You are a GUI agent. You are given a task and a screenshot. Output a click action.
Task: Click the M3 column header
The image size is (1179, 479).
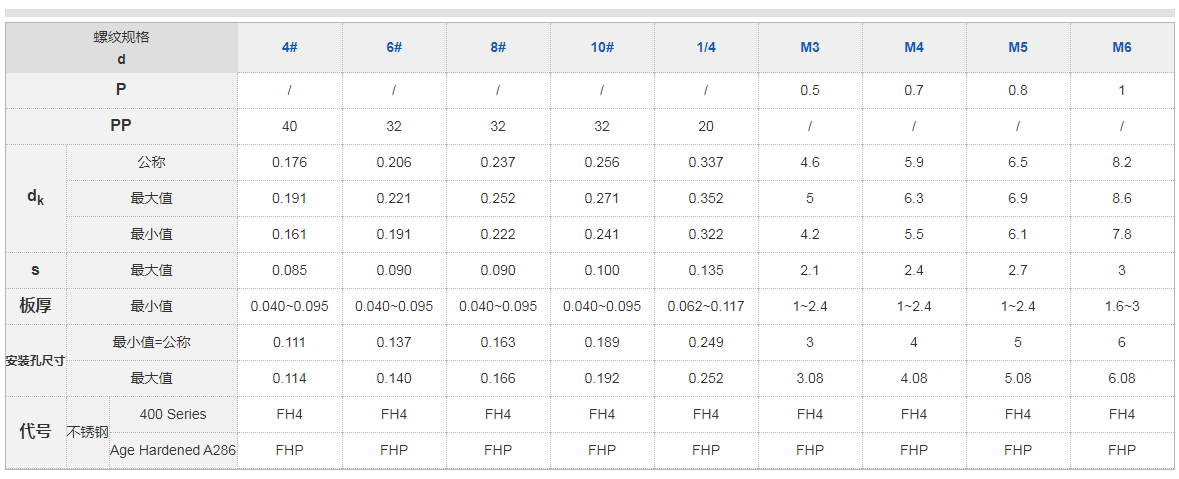(x=810, y=48)
